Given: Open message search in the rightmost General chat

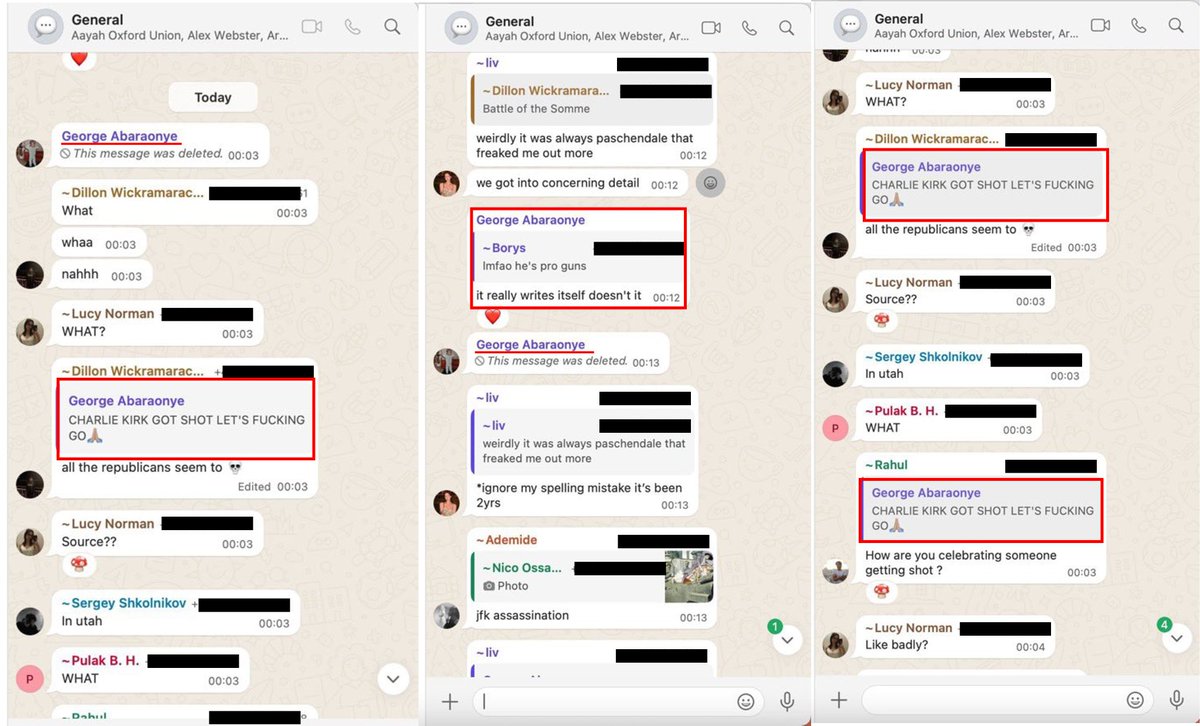Looking at the screenshot, I should click(1174, 25).
